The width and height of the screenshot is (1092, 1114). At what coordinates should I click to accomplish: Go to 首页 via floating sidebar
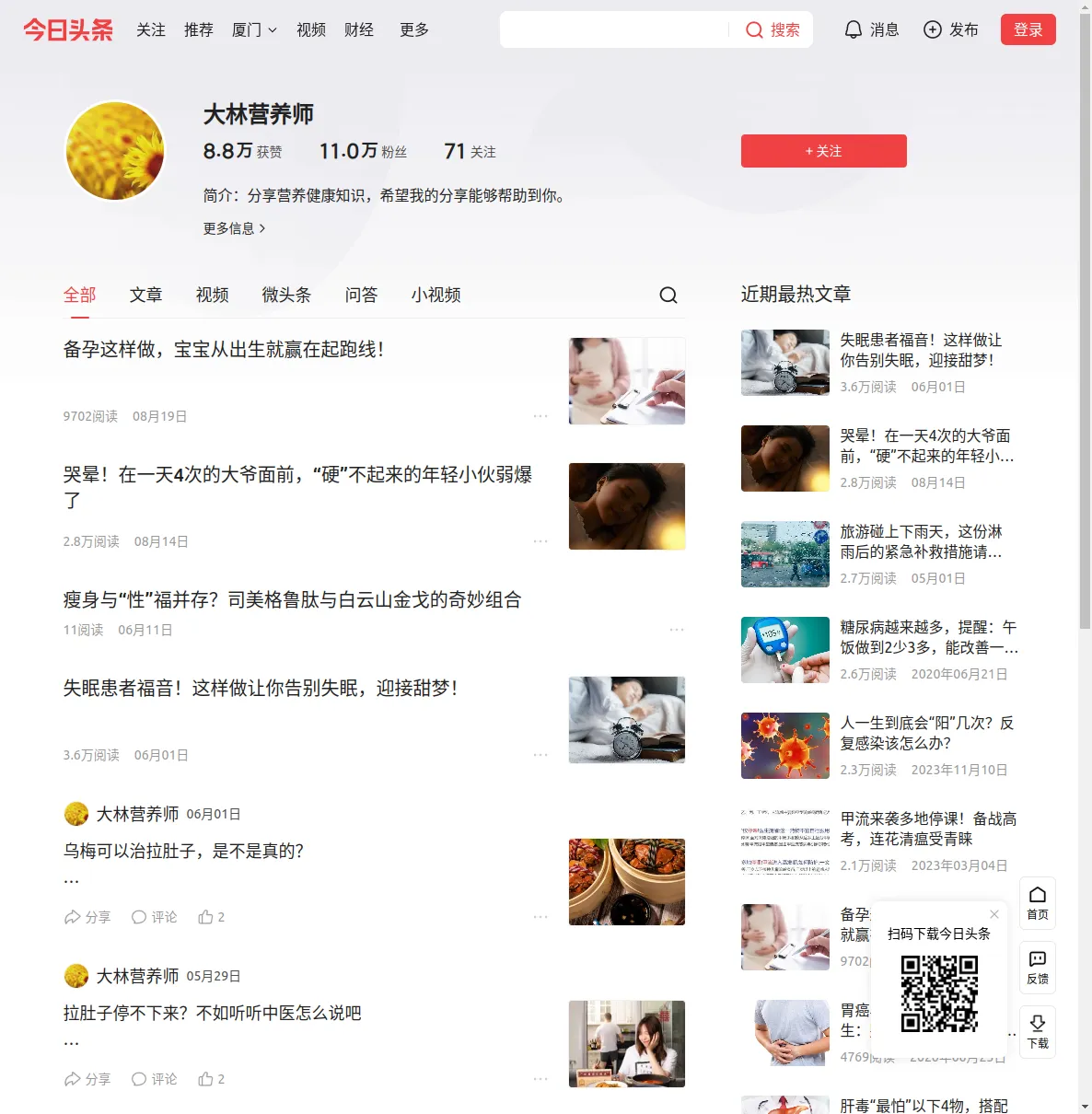1038,903
